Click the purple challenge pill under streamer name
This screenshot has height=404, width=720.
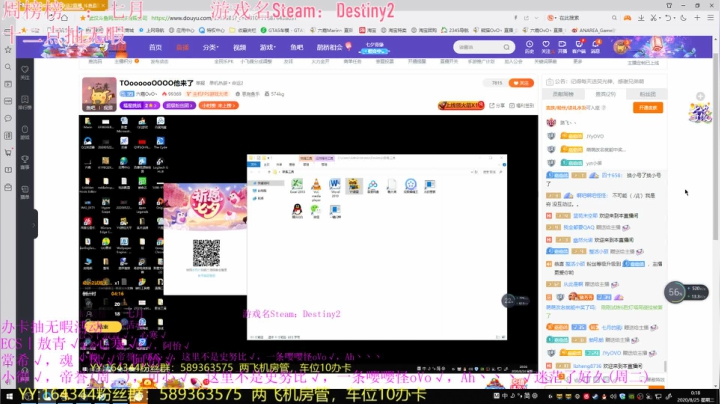140,106
